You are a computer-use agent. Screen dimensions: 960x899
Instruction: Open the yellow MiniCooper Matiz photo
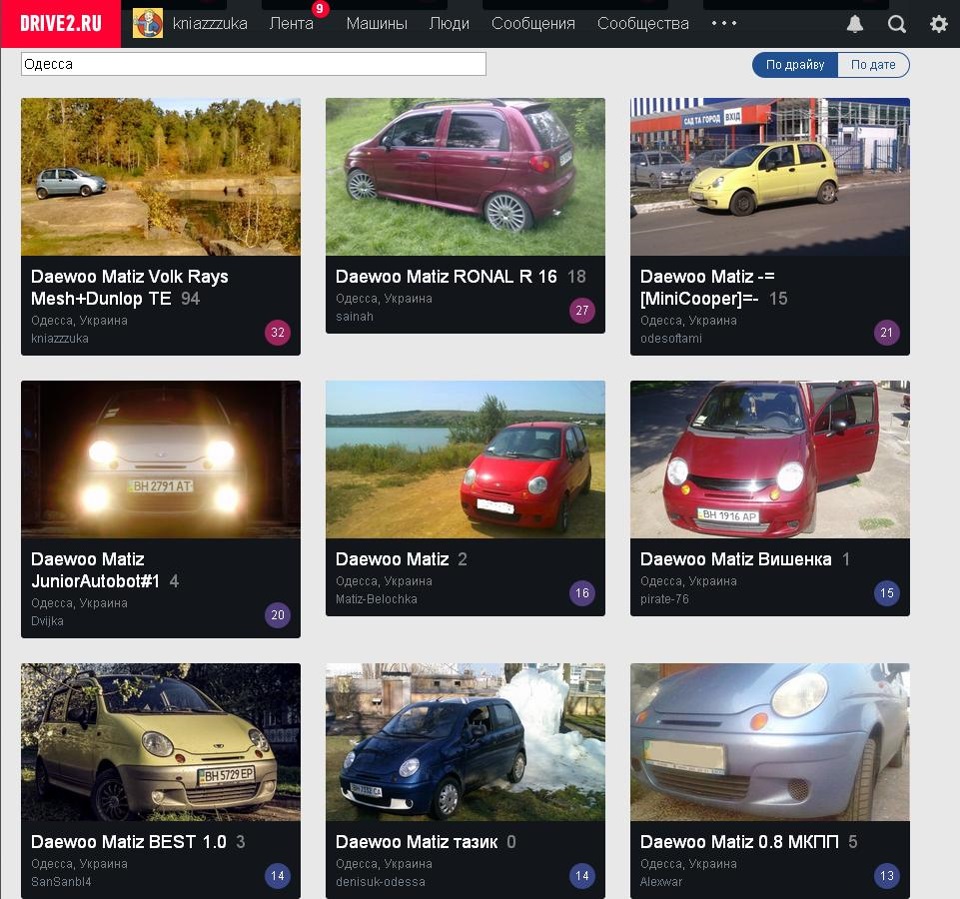click(x=770, y=177)
